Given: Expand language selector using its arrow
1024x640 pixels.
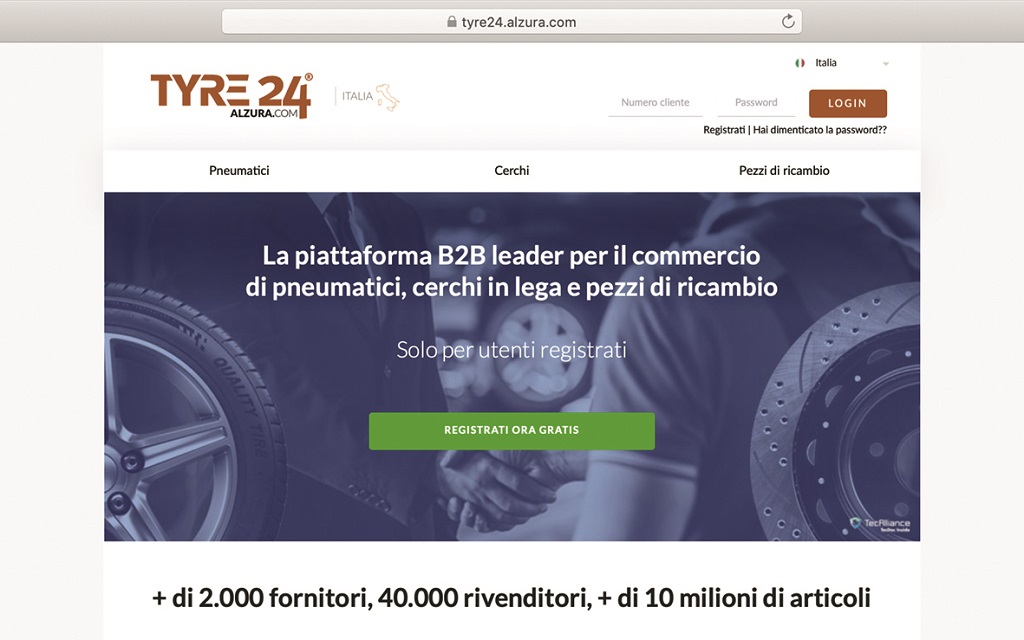Looking at the screenshot, I should click(x=886, y=63).
